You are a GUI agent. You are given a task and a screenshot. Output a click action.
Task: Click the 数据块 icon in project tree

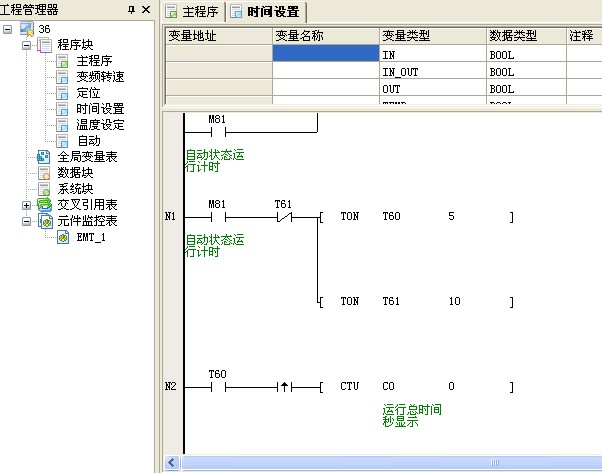pyautogui.click(x=43, y=173)
